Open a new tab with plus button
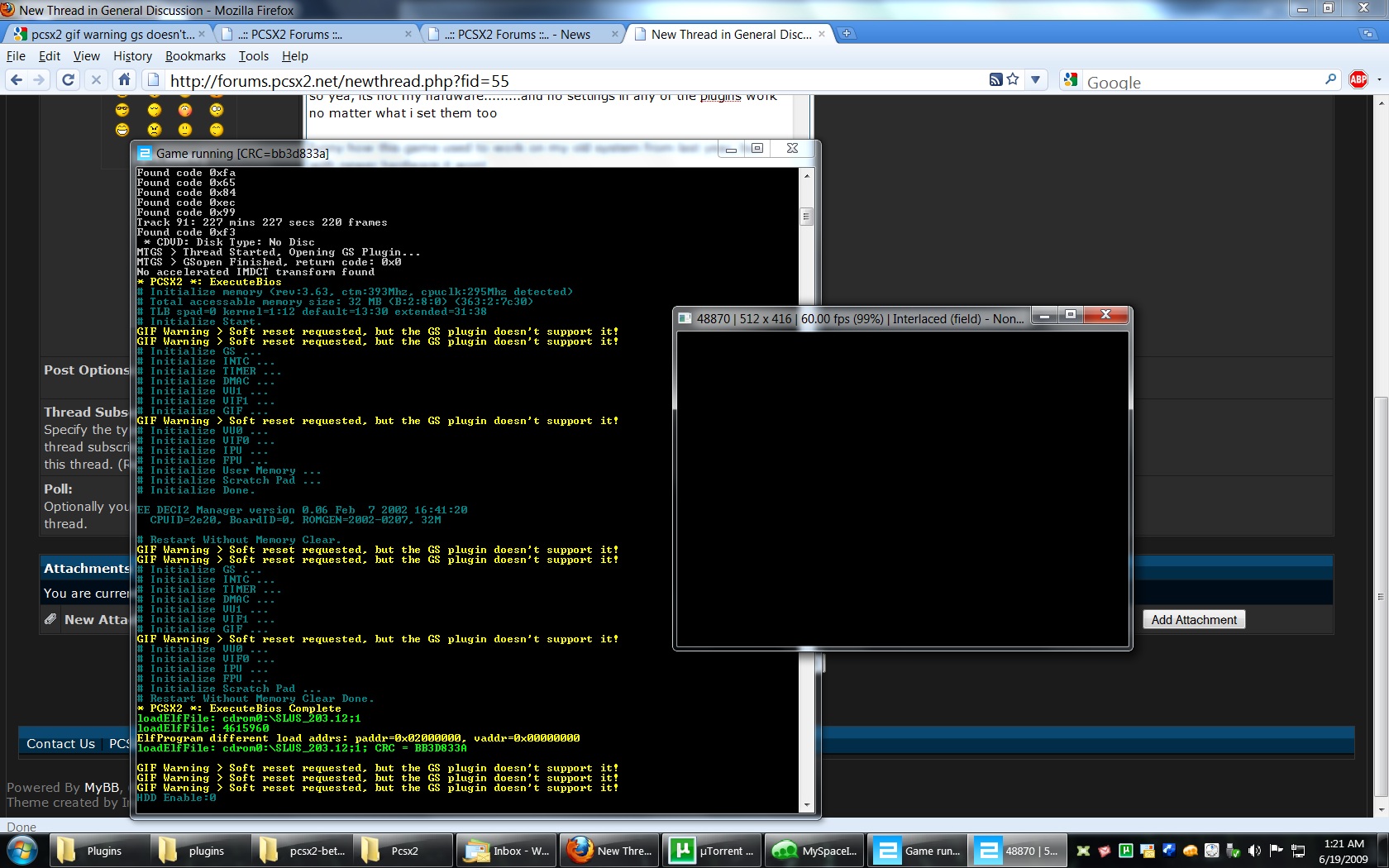This screenshot has width=1389, height=868. pyautogui.click(x=847, y=34)
